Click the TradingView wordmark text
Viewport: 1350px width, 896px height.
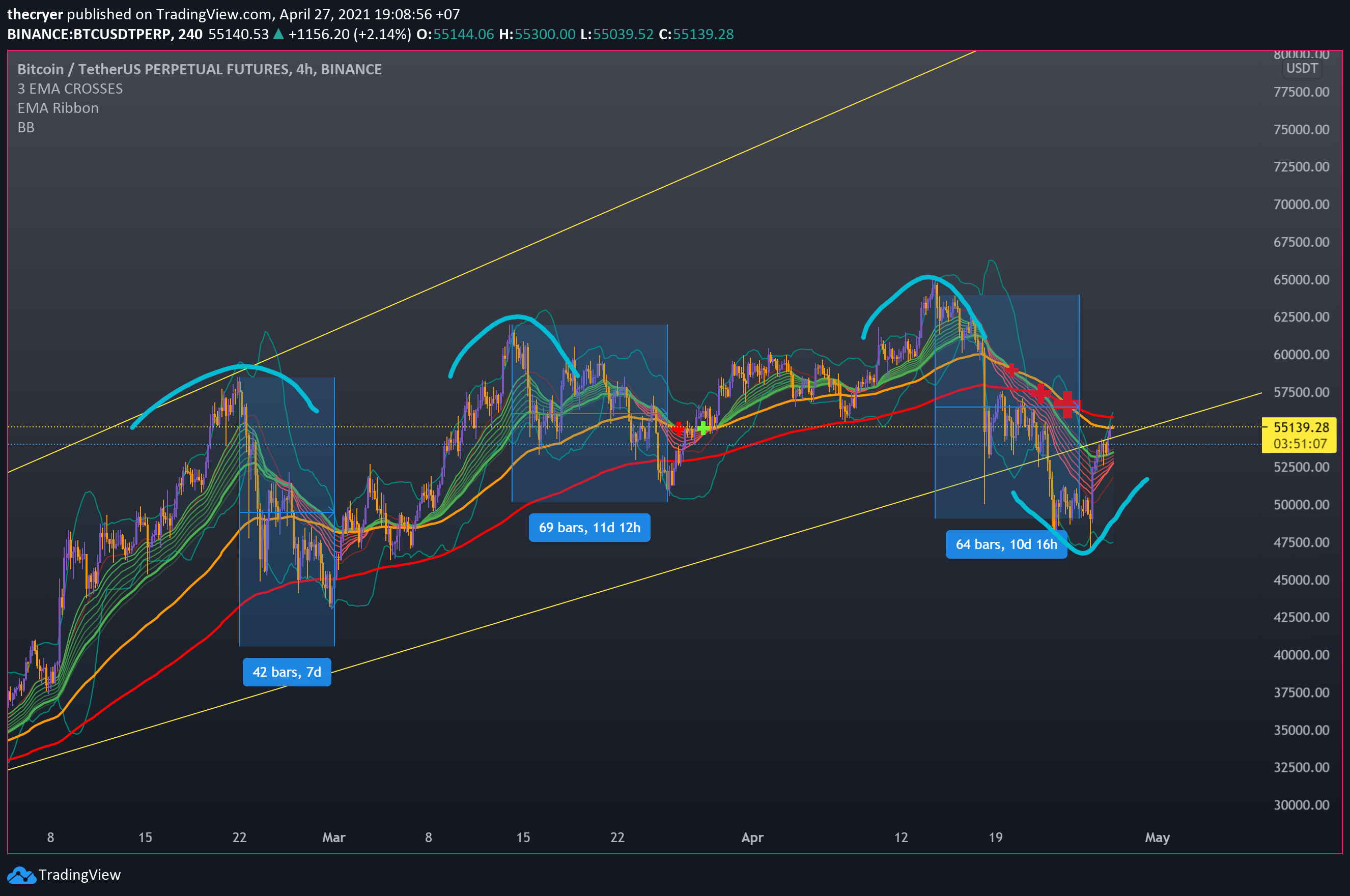(x=79, y=875)
